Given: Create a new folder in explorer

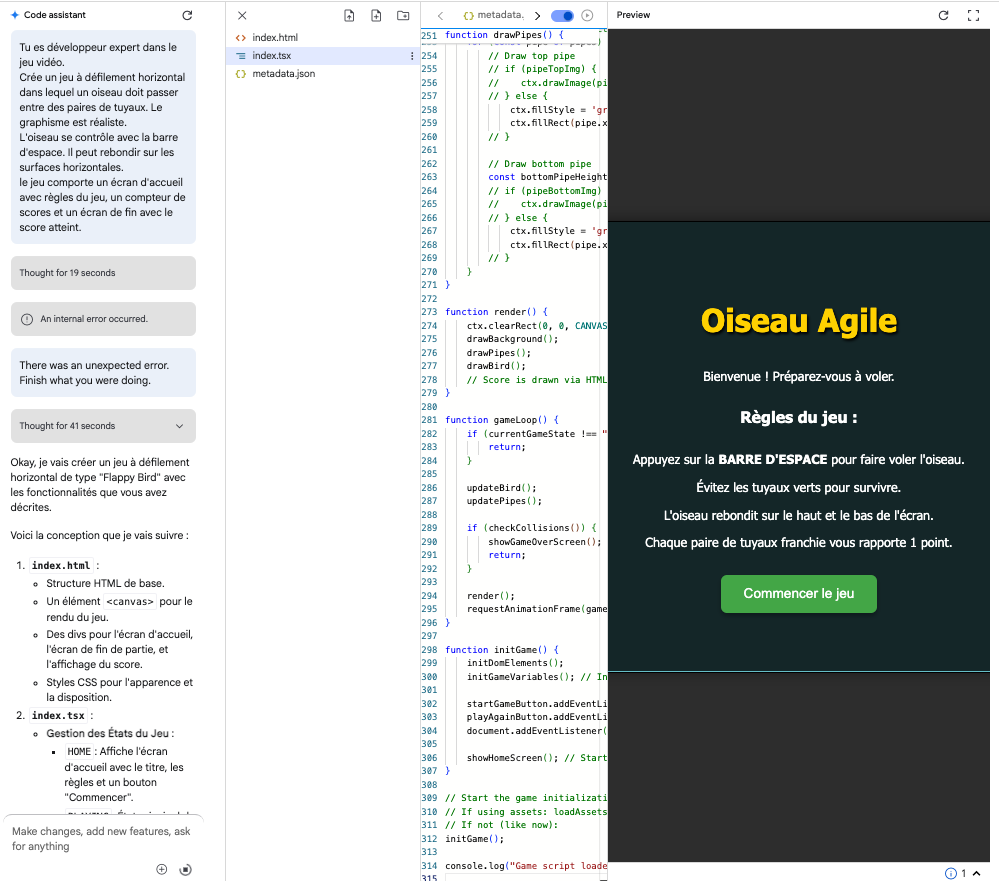Looking at the screenshot, I should [403, 16].
